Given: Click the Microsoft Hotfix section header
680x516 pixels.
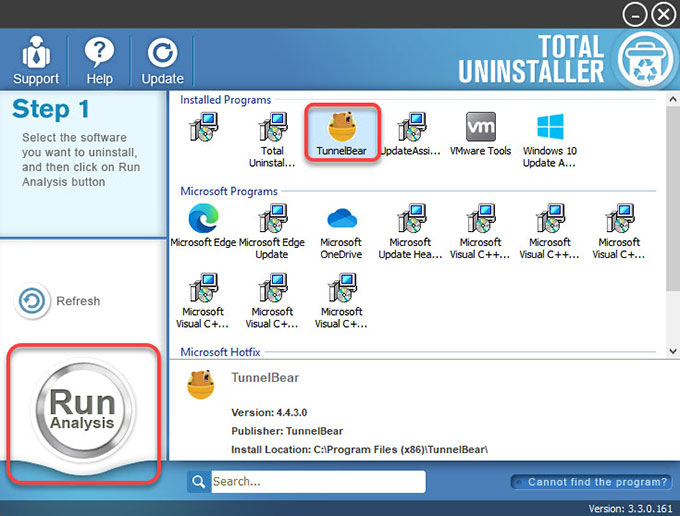Looking at the screenshot, I should [220, 352].
